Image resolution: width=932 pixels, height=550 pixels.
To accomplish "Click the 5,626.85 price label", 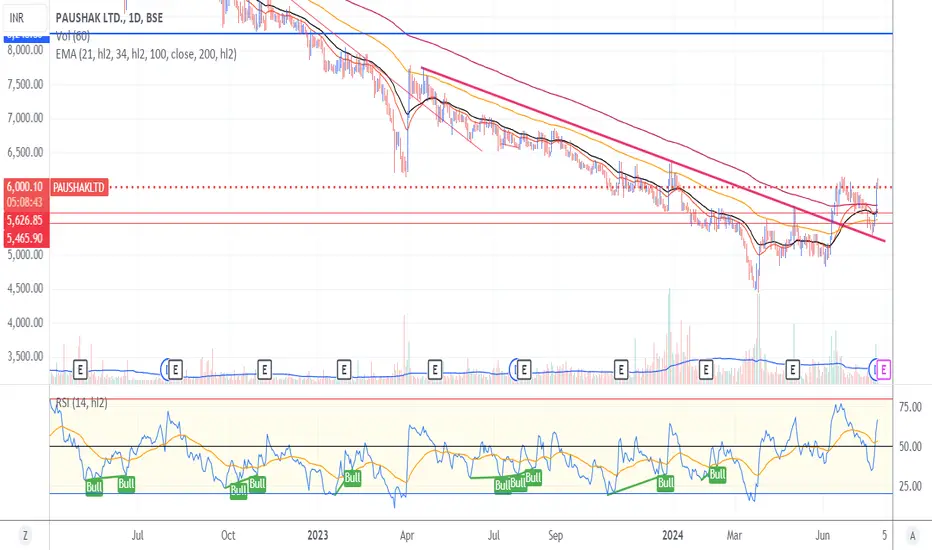I will click(25, 221).
